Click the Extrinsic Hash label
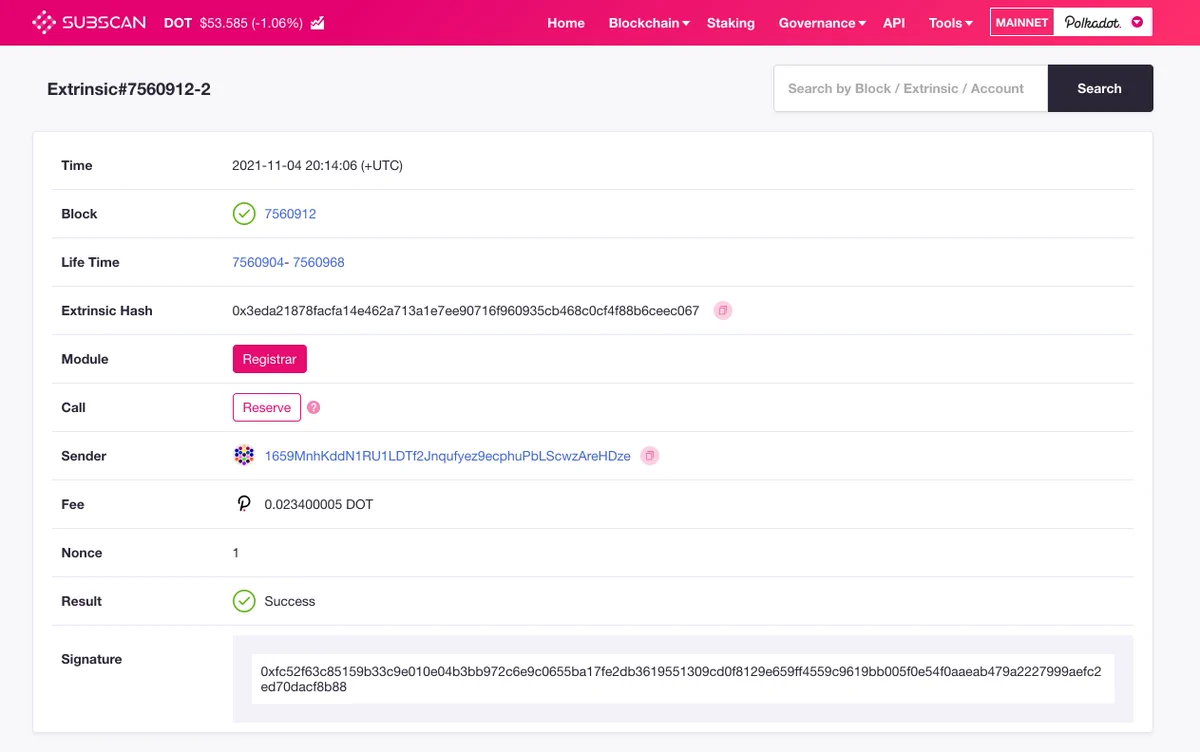The height and width of the screenshot is (752, 1200). 107,311
